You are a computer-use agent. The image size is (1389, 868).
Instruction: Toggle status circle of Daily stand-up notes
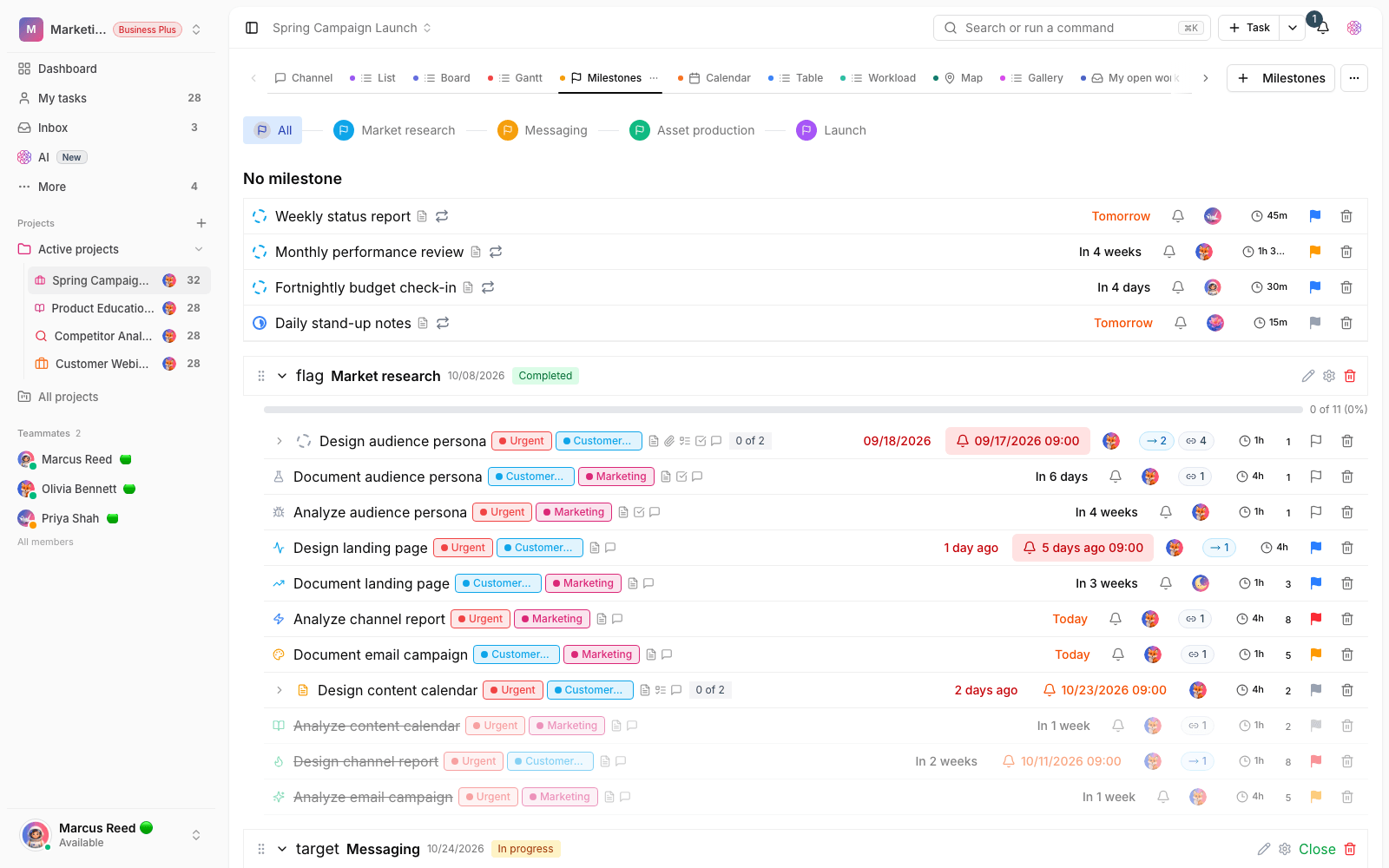pyautogui.click(x=260, y=323)
